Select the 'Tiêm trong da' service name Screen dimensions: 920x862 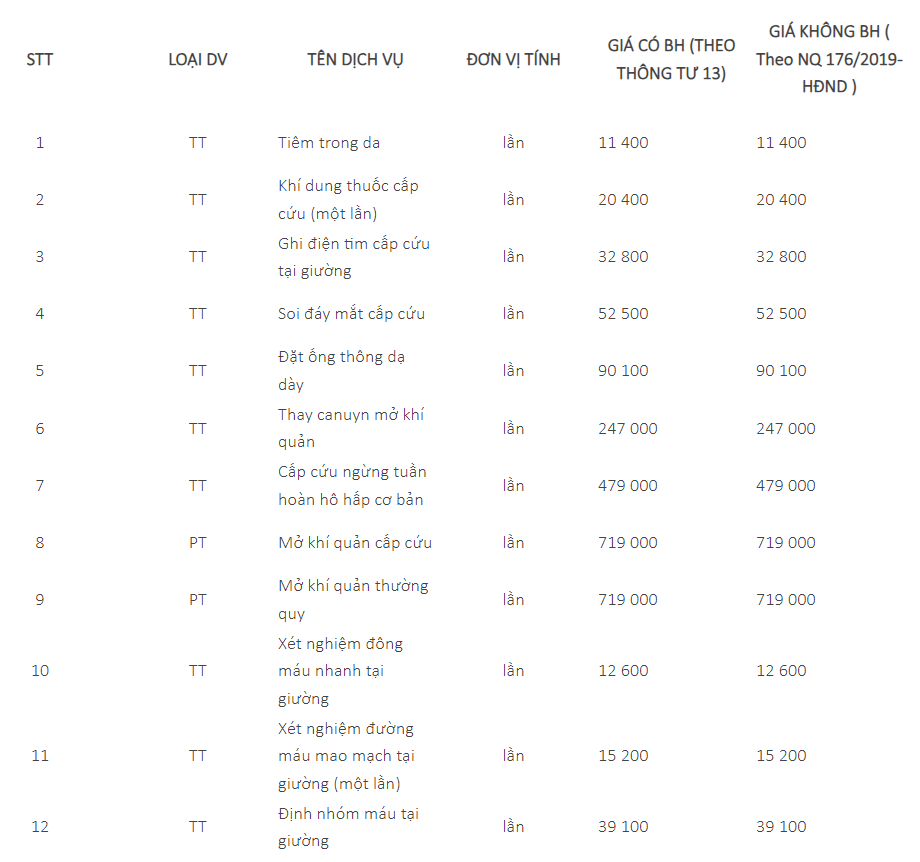pyautogui.click(x=329, y=143)
